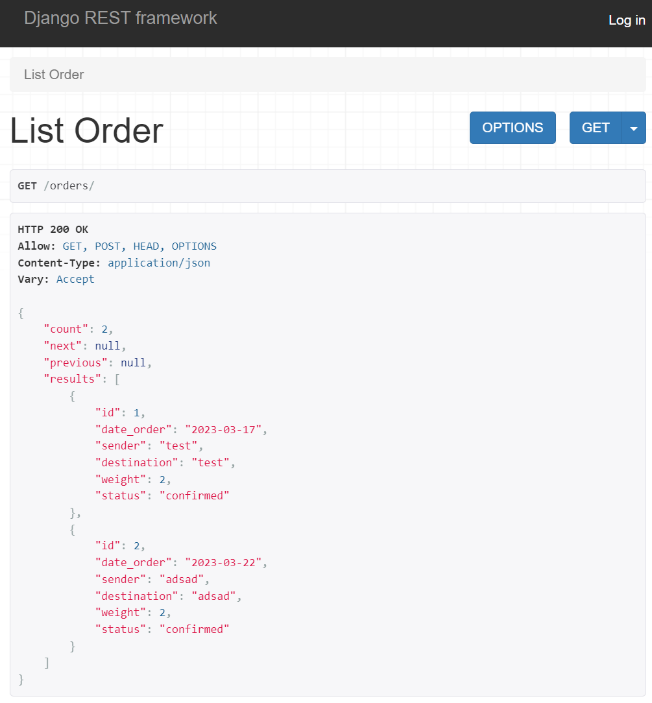Open the Log in page
This screenshot has height=703, width=652.
click(x=626, y=20)
